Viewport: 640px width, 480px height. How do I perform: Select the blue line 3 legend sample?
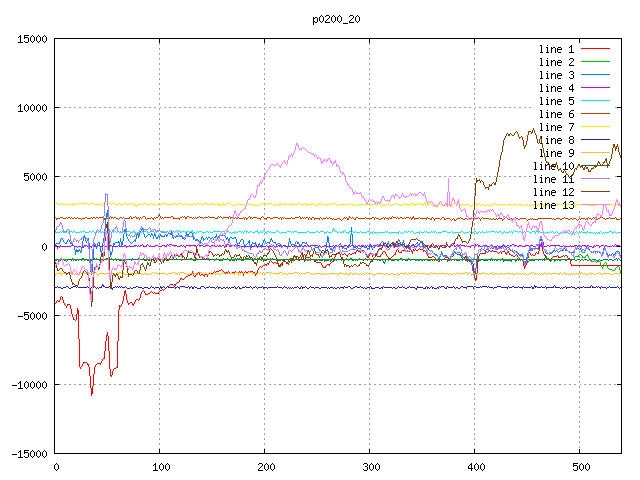tap(595, 75)
